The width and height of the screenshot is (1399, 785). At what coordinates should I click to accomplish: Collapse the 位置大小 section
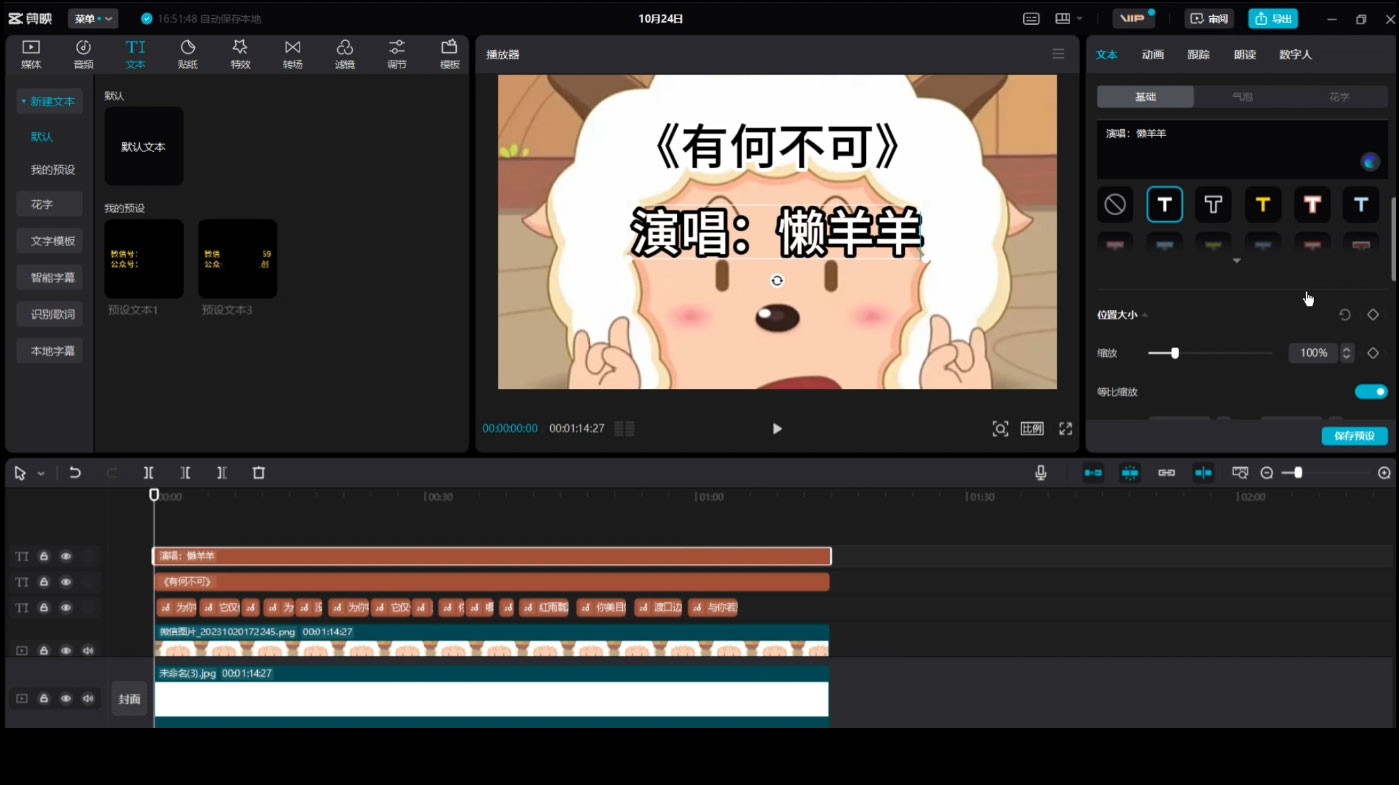coord(1146,313)
